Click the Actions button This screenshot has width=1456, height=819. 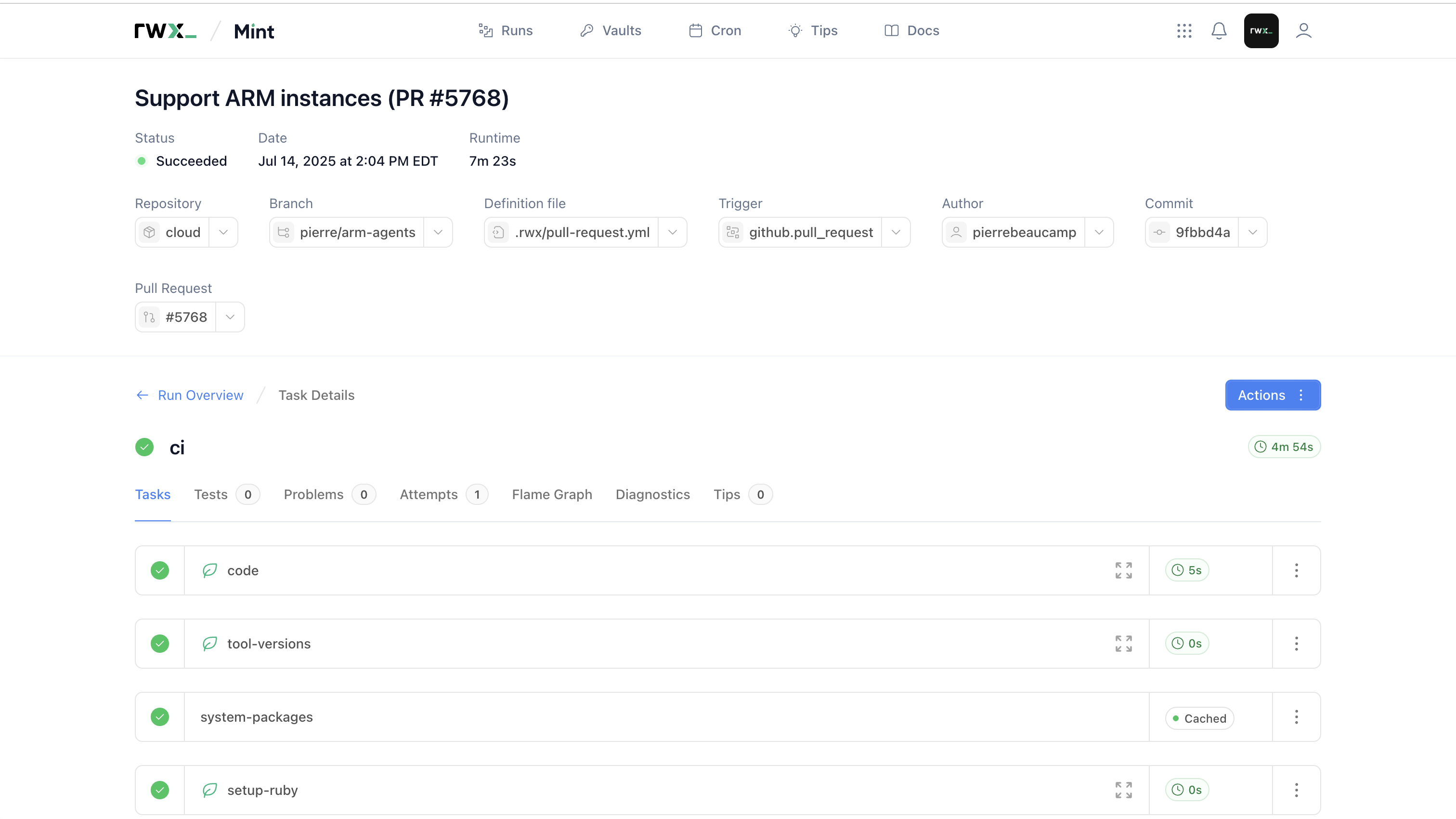tap(1272, 395)
